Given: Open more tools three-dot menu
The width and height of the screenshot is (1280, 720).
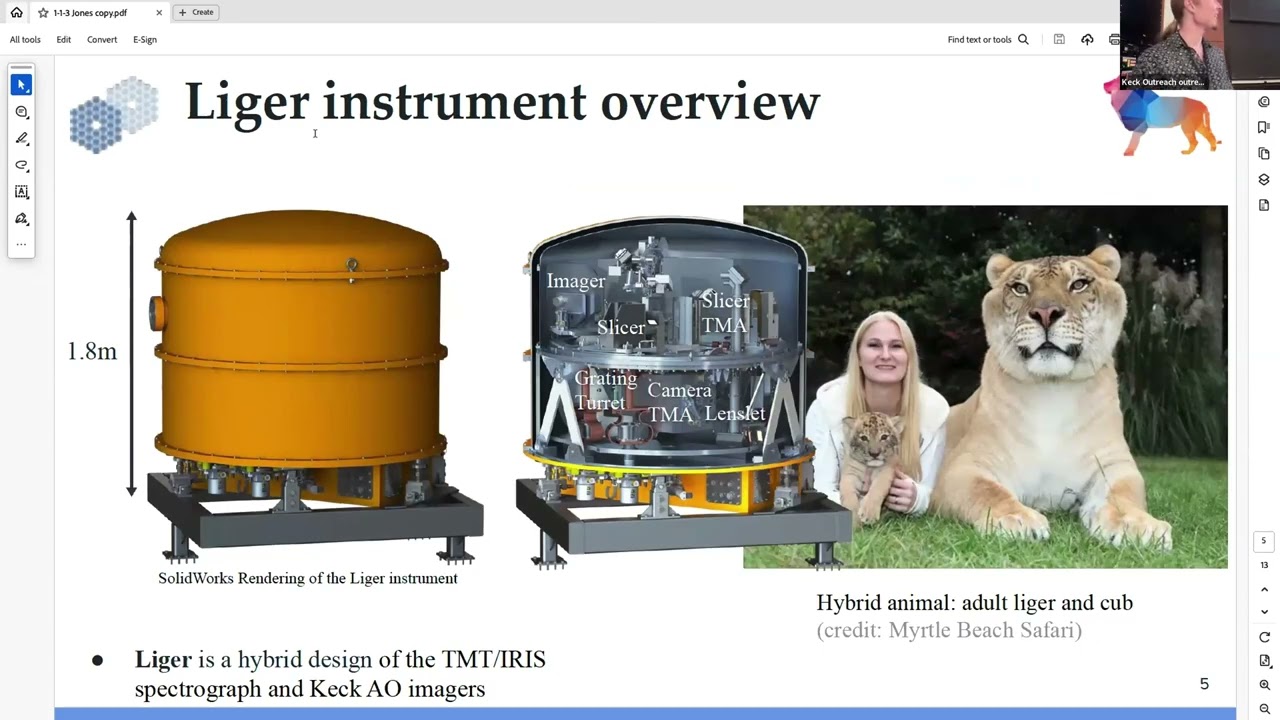Looking at the screenshot, I should pyautogui.click(x=21, y=244).
